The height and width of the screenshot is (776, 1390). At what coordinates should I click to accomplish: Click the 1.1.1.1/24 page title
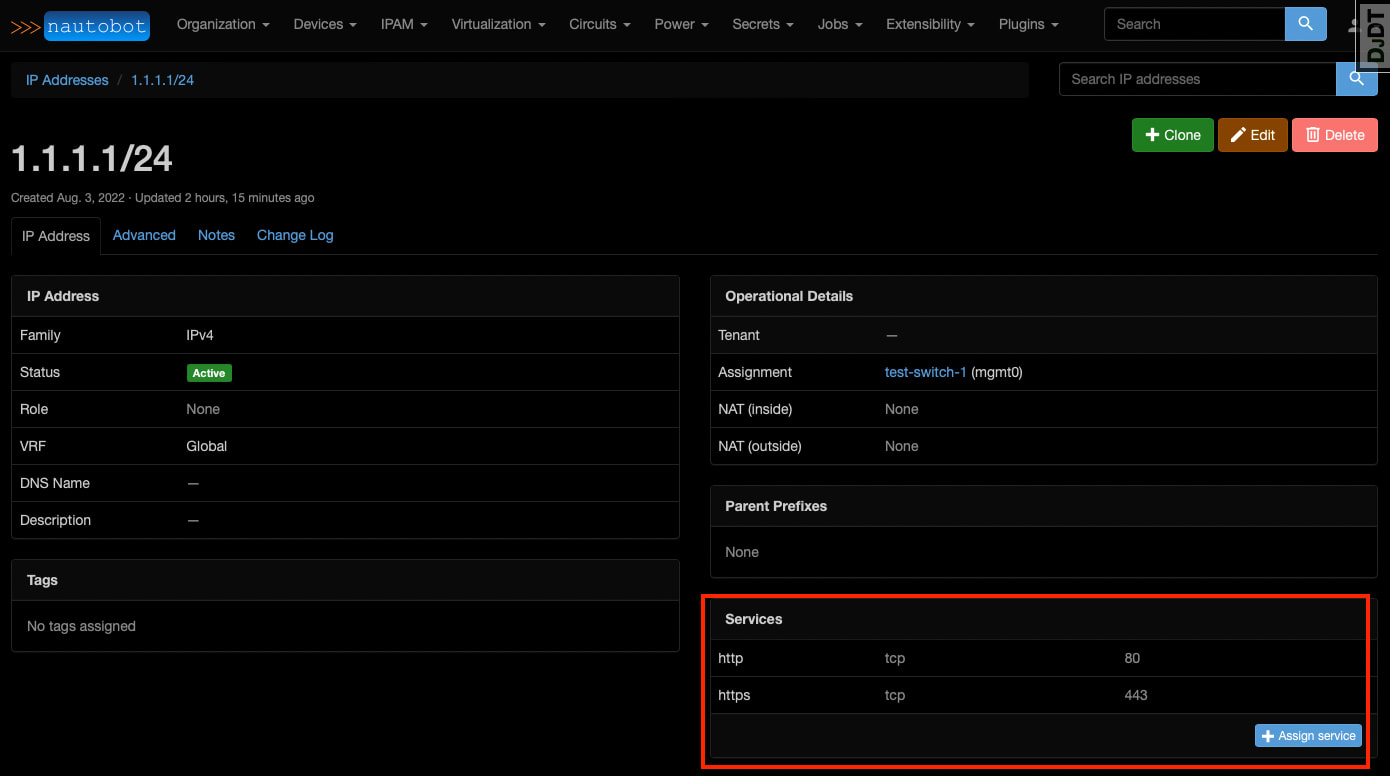pyautogui.click(x=92, y=158)
